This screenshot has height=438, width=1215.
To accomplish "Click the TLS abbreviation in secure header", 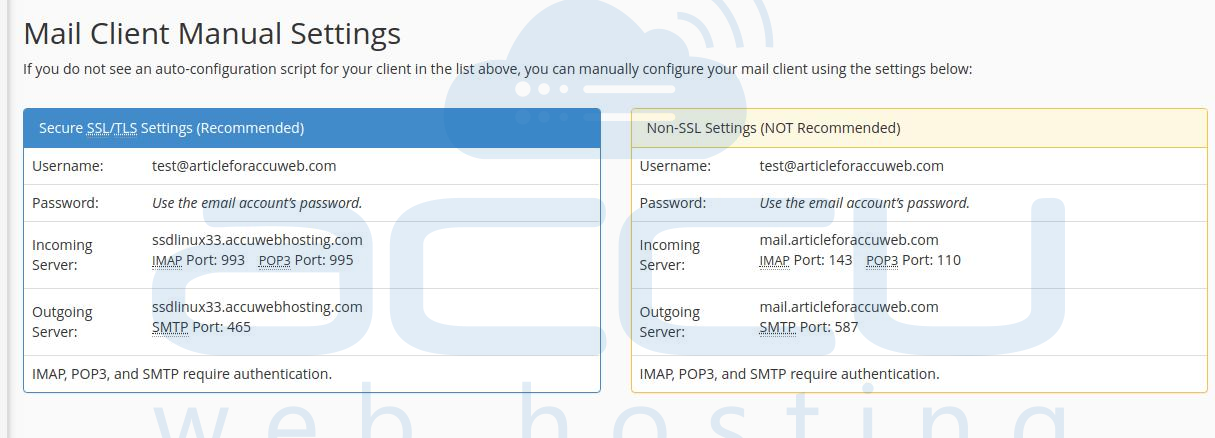I will 125,128.
